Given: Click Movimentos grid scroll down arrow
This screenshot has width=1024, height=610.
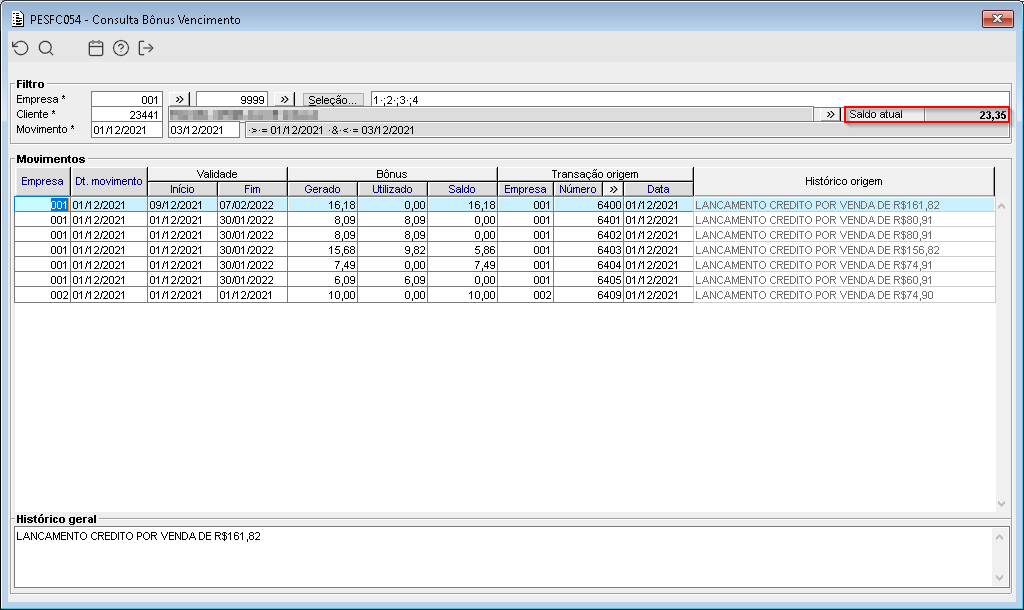Looking at the screenshot, I should click(1001, 504).
